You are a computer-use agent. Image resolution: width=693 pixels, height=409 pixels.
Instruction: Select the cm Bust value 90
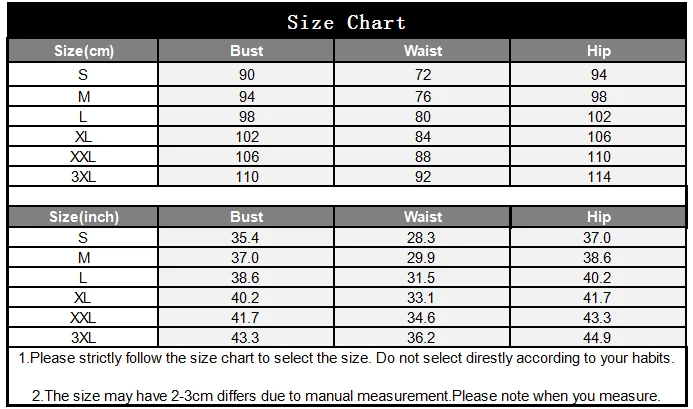click(x=247, y=74)
